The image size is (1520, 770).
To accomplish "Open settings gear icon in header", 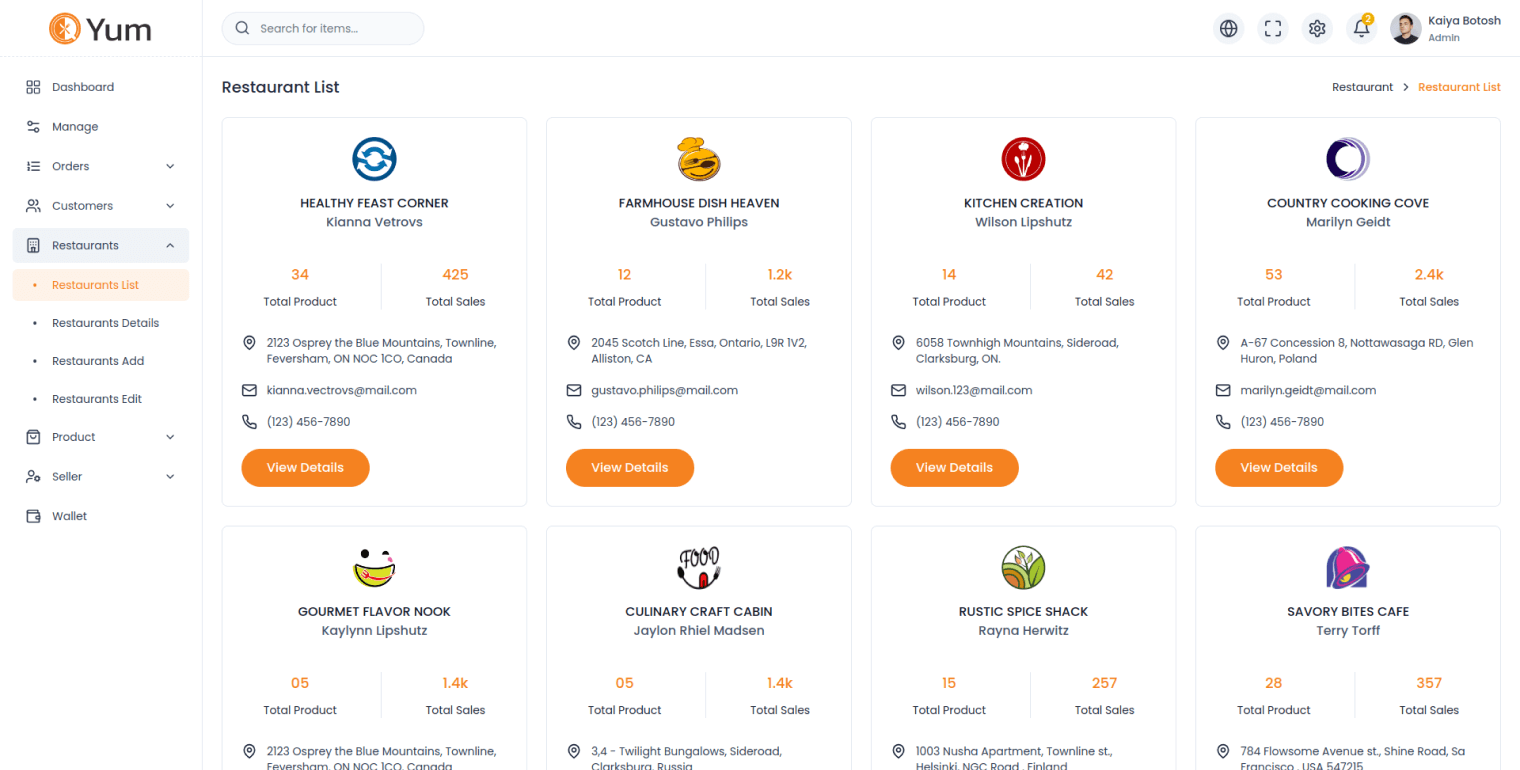I will coord(1317,29).
